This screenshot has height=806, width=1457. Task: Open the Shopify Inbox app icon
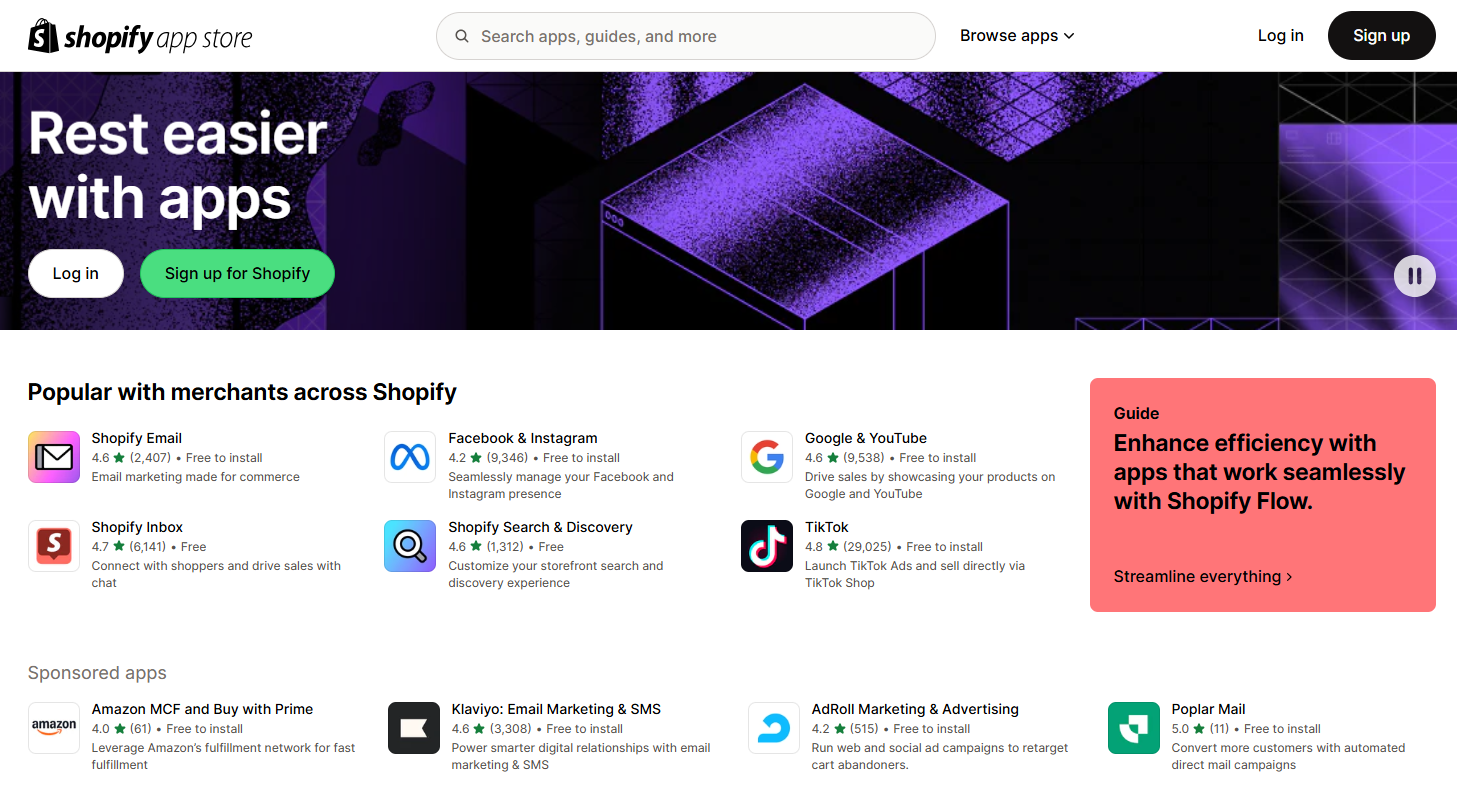(54, 546)
